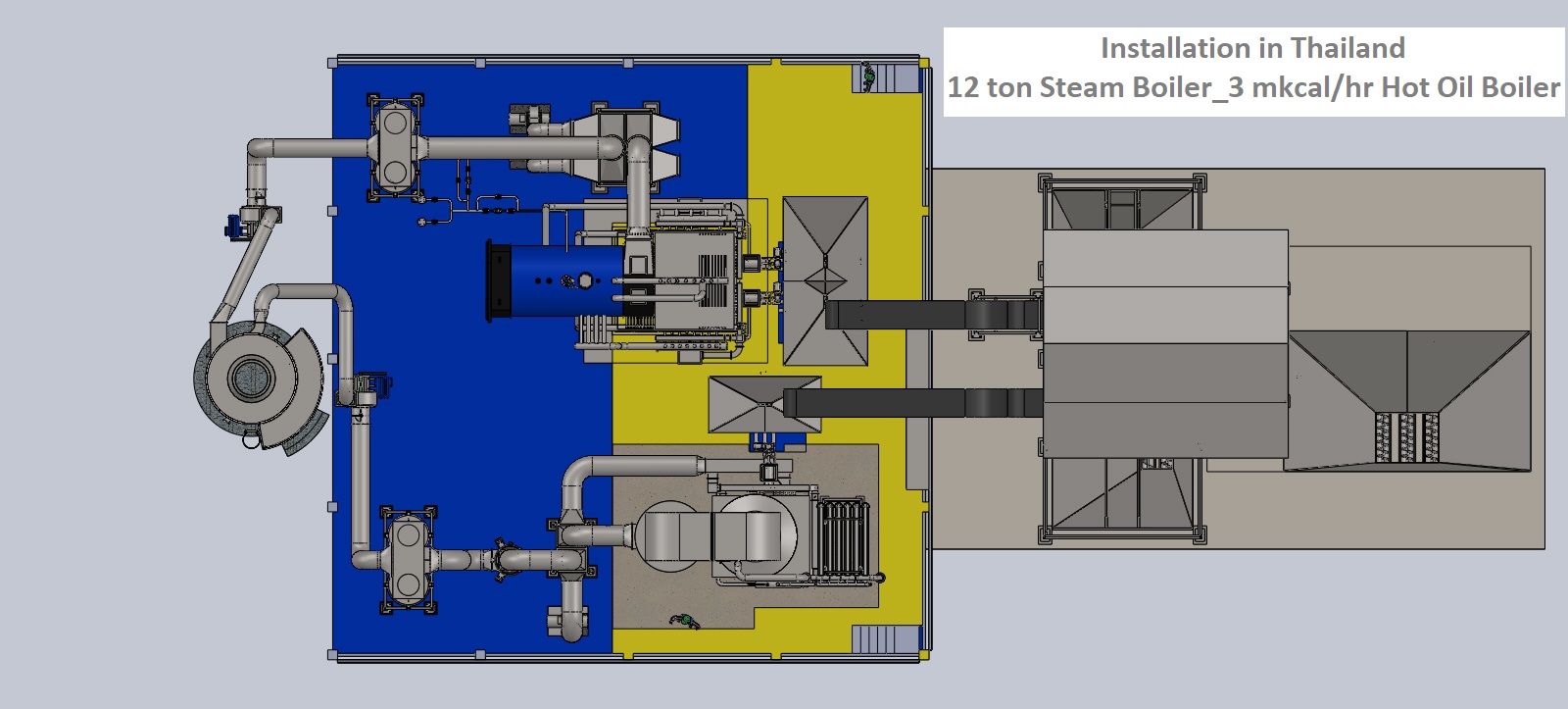Select the small blue motor on left duct
Image resolution: width=1568 pixels, height=709 pixels.
pos(233,225)
